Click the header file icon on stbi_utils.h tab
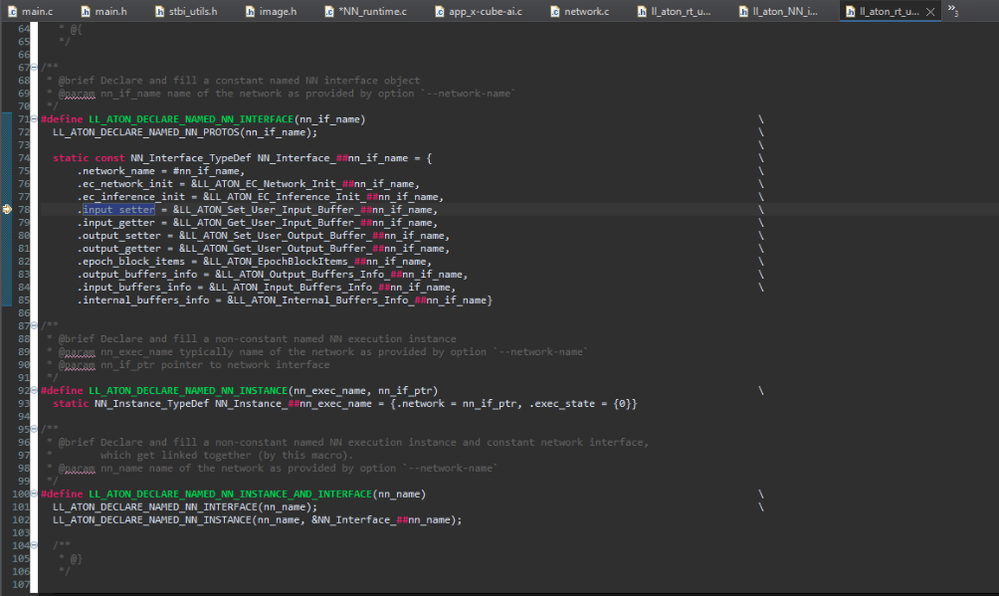The height and width of the screenshot is (596, 999). tap(161, 12)
